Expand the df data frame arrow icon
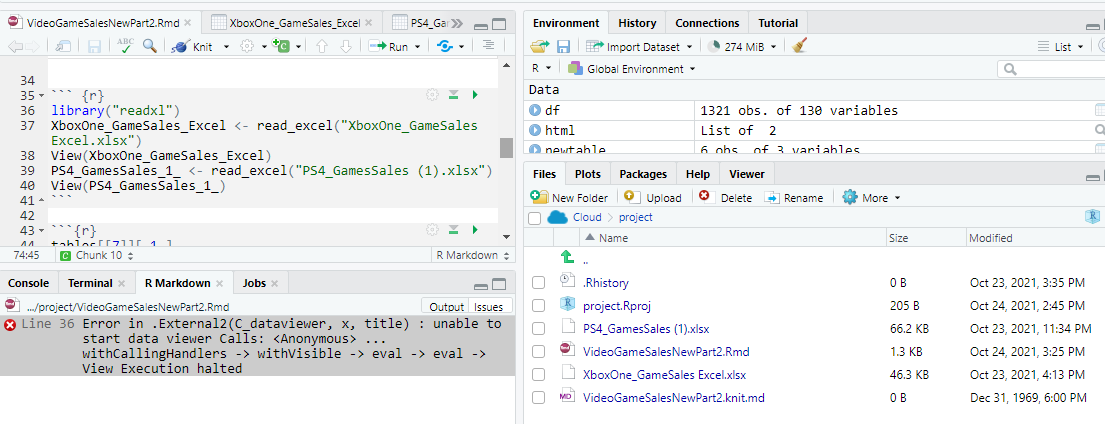This screenshot has width=1105, height=424. pyautogui.click(x=535, y=111)
